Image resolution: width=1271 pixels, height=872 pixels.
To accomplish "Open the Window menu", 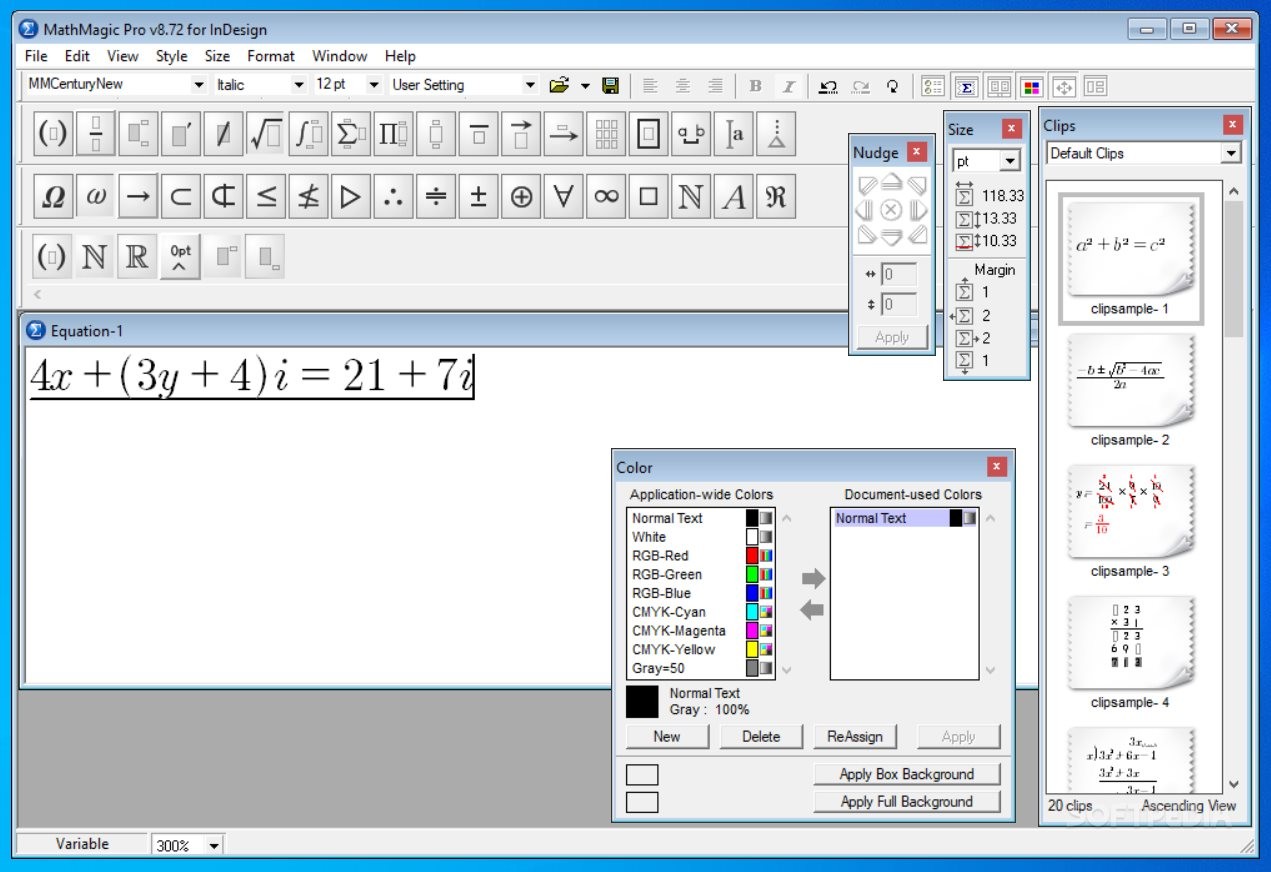I will point(339,56).
